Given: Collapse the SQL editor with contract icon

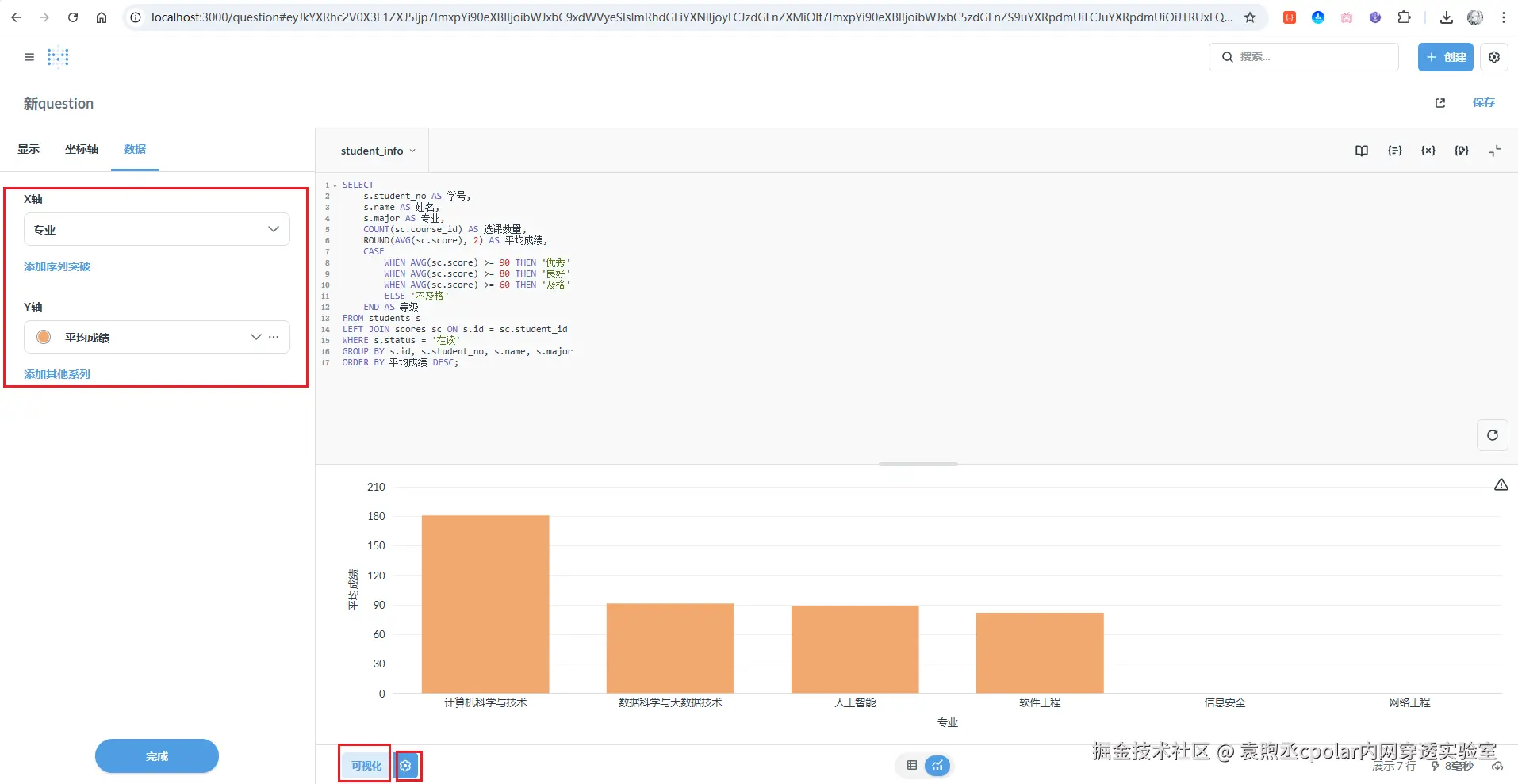Looking at the screenshot, I should [1495, 151].
